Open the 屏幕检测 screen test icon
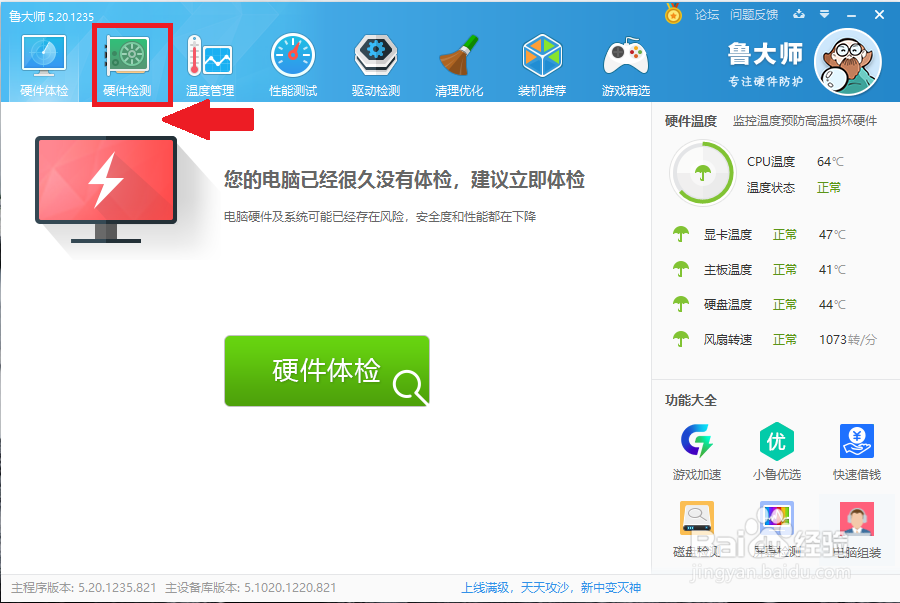 [777, 518]
